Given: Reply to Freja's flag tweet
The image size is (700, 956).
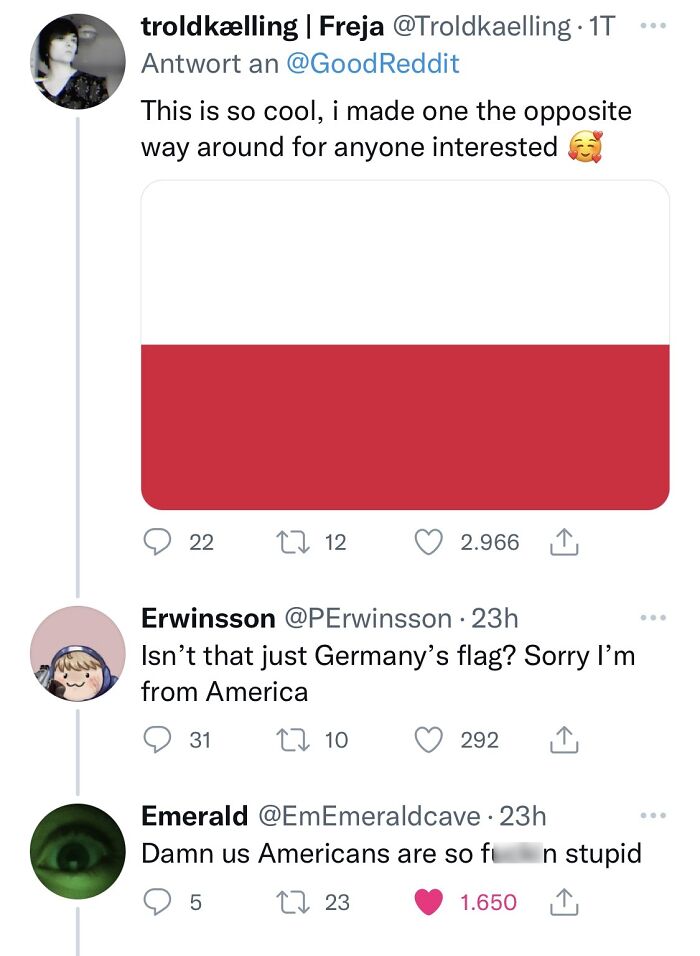Looking at the screenshot, I should [x=157, y=542].
